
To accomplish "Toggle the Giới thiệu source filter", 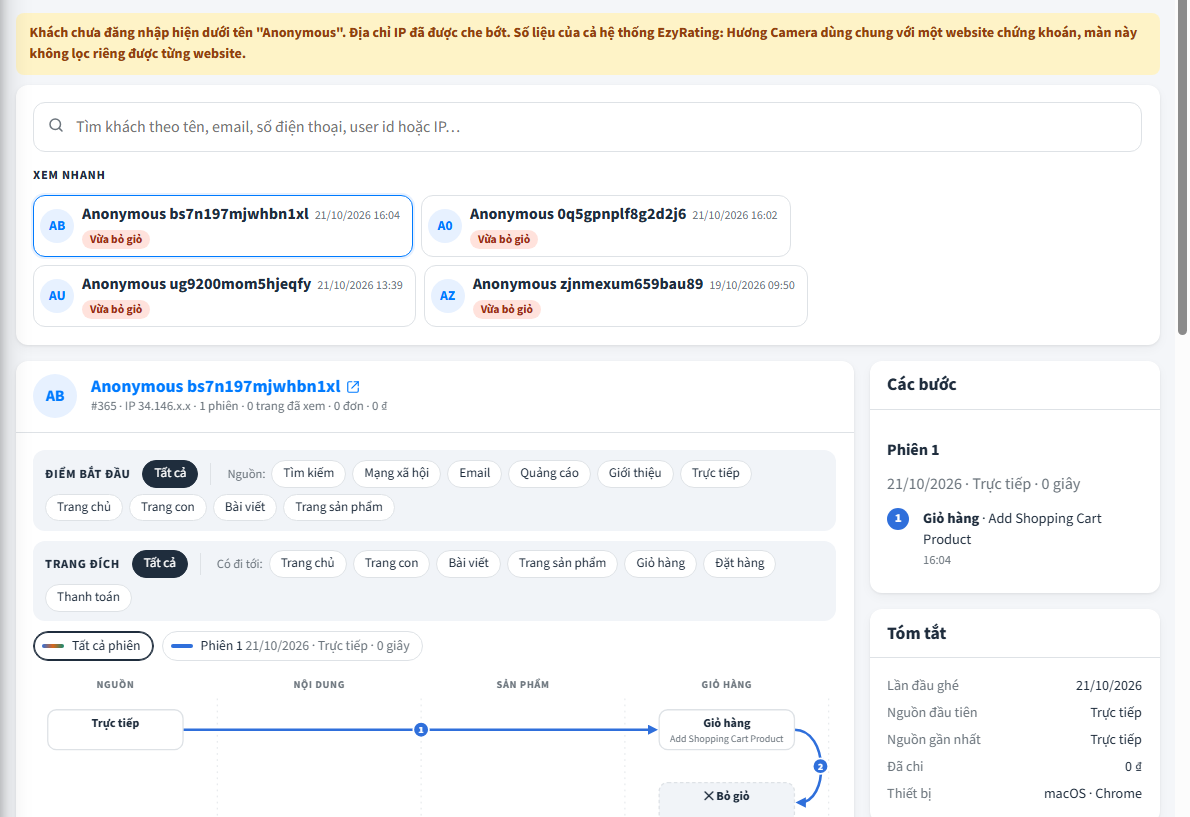I will pos(634,473).
